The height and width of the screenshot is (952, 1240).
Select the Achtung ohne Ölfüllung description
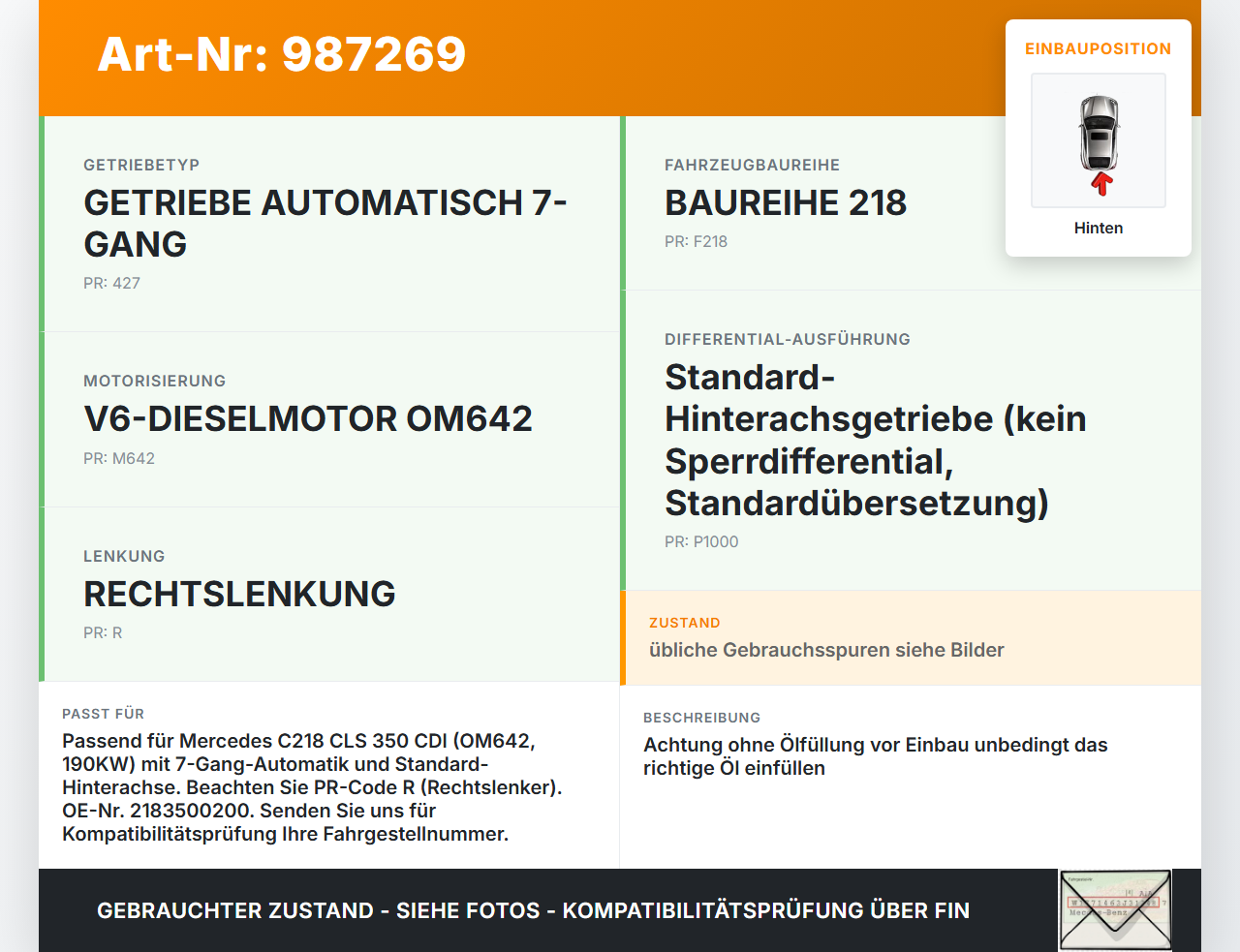click(x=876, y=757)
